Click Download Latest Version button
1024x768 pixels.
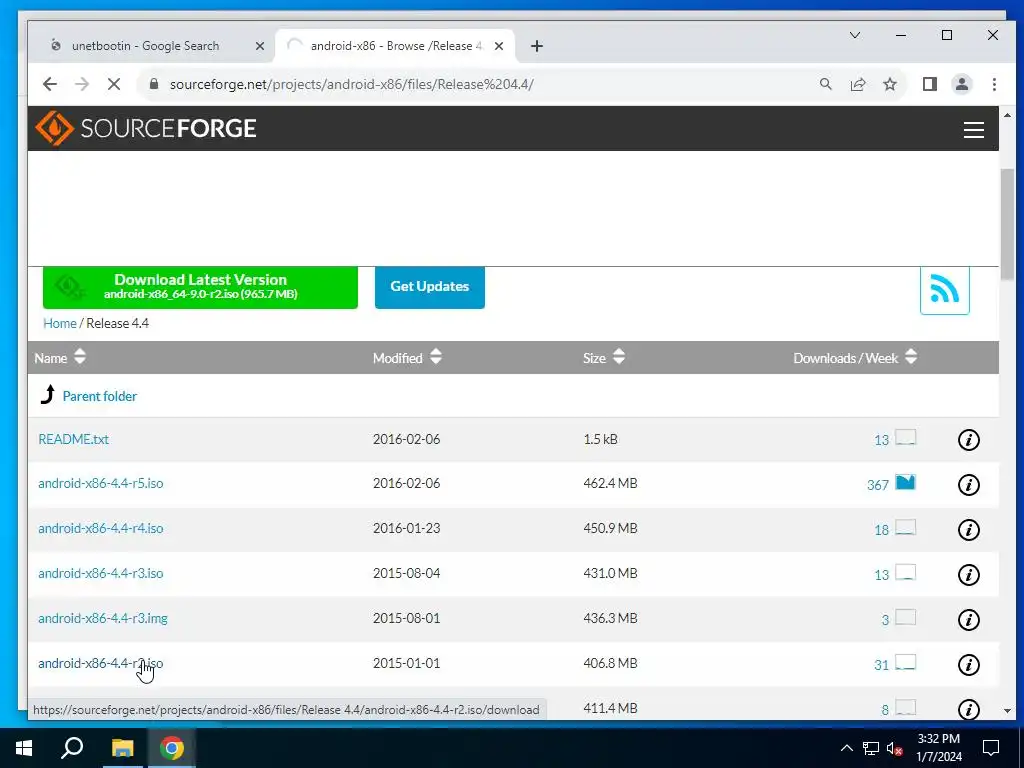pyautogui.click(x=200, y=287)
